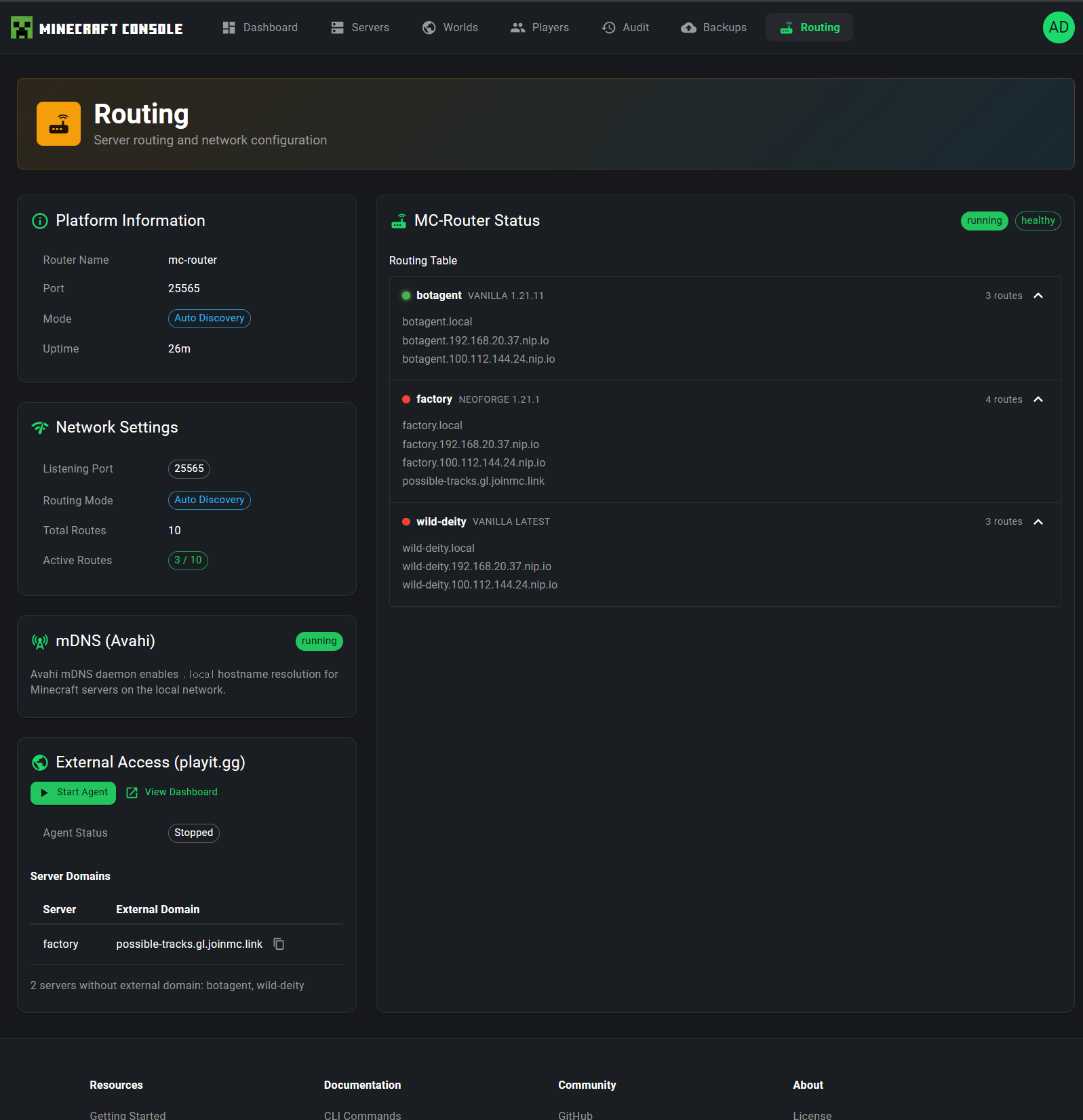Open the GitHub footer link
The height and width of the screenshot is (1120, 1083).
coord(575,1115)
